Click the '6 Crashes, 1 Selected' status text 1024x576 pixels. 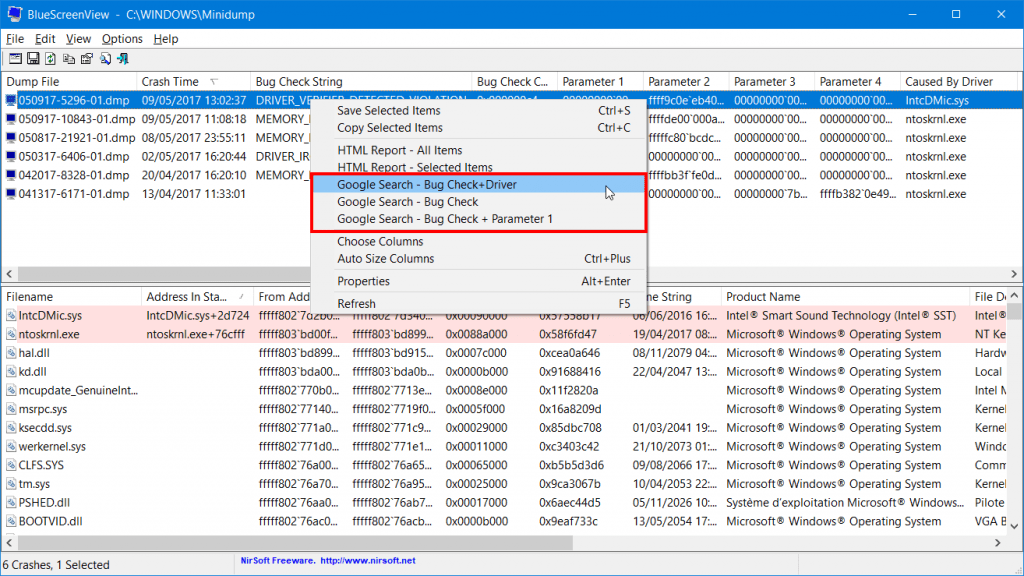tap(57, 565)
